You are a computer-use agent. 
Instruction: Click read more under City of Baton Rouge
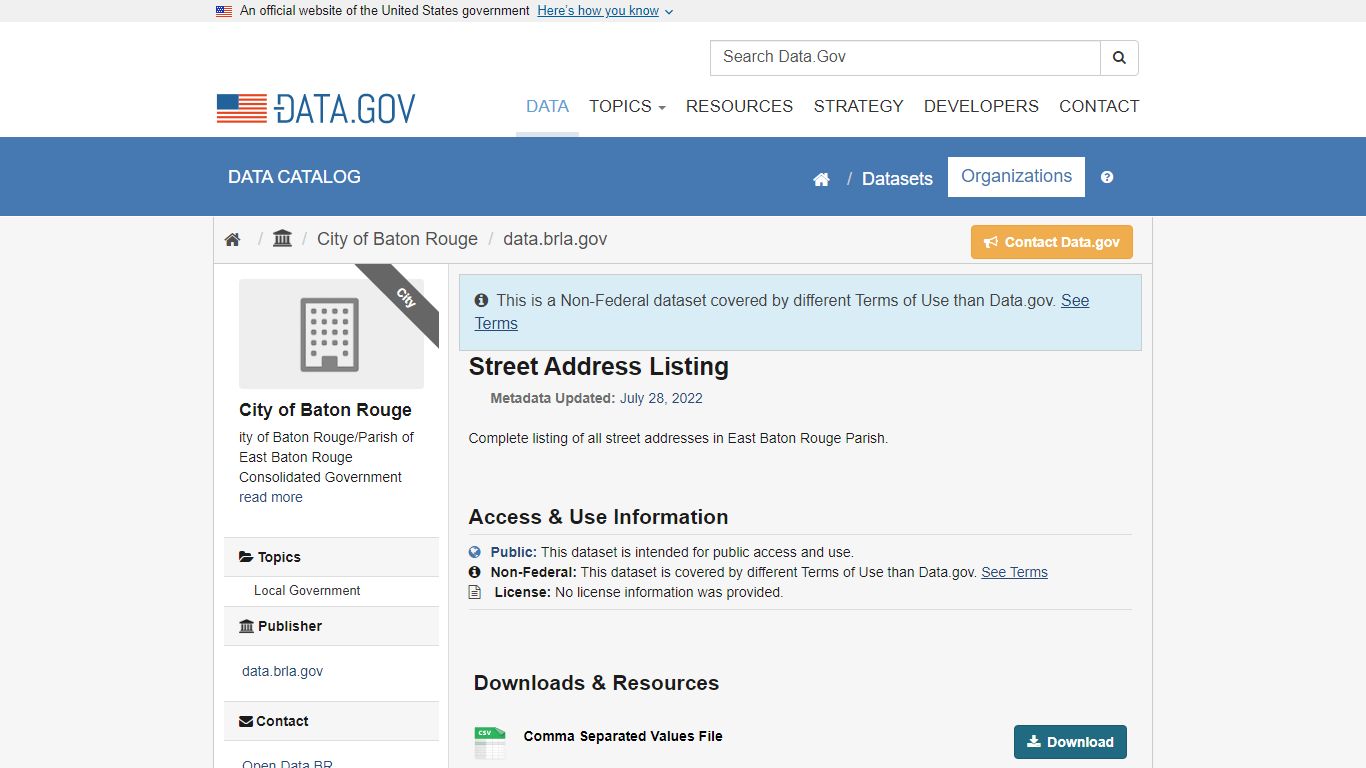270,497
